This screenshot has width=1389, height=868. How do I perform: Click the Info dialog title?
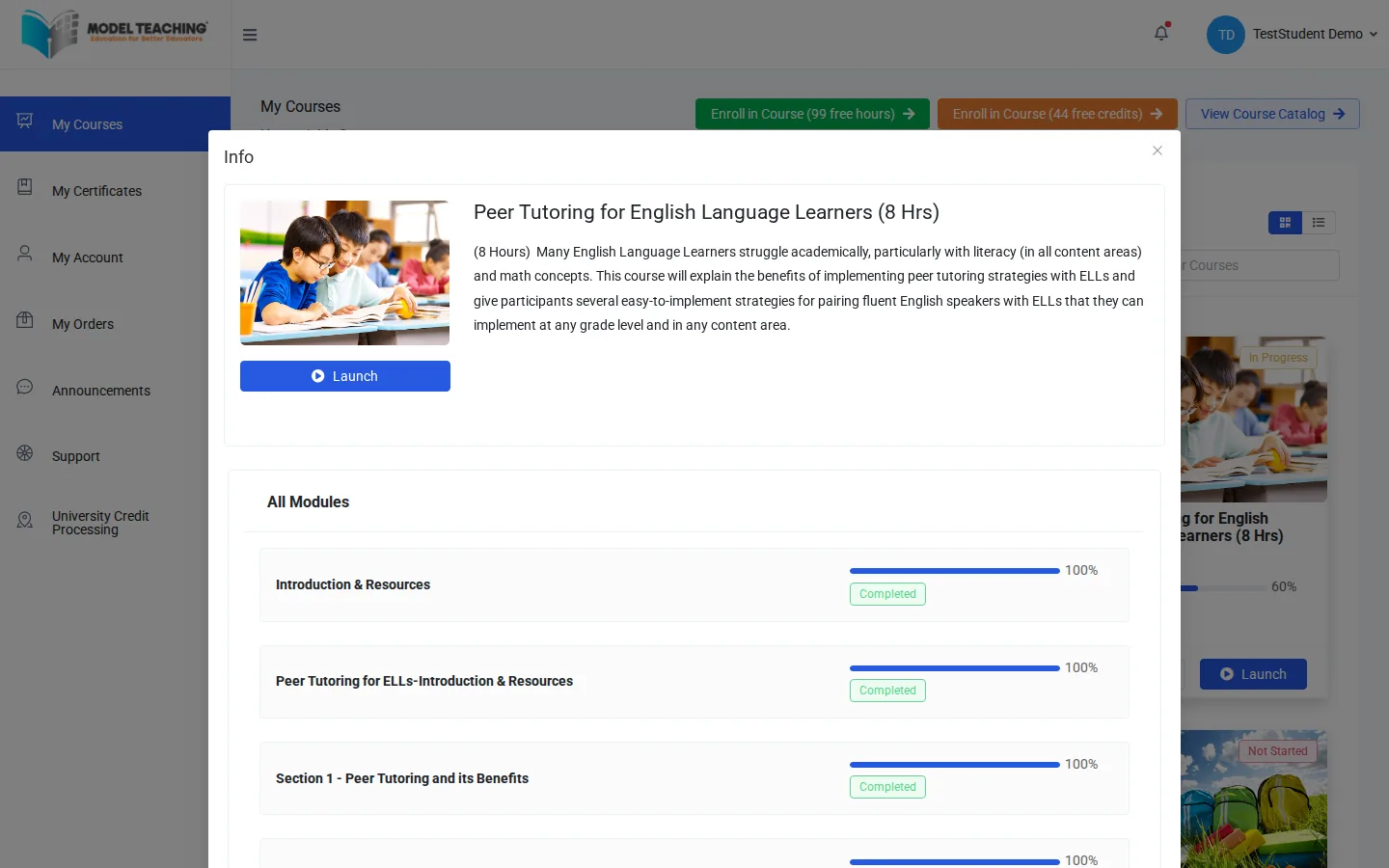point(238,157)
